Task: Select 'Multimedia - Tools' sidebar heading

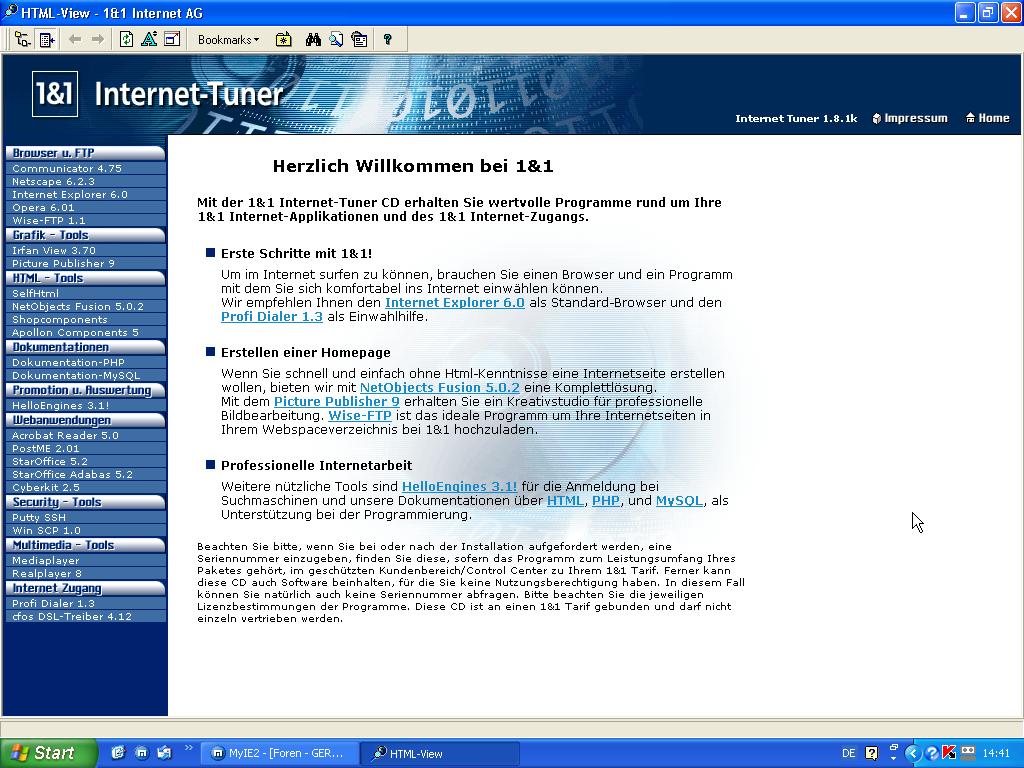Action: point(85,545)
